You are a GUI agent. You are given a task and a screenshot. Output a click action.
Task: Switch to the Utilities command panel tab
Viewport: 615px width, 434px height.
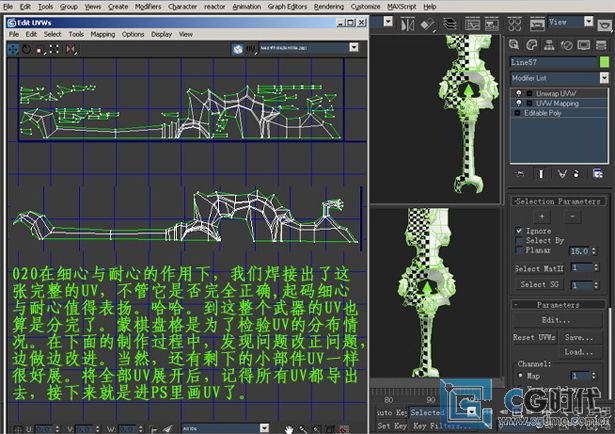[x=601, y=45]
